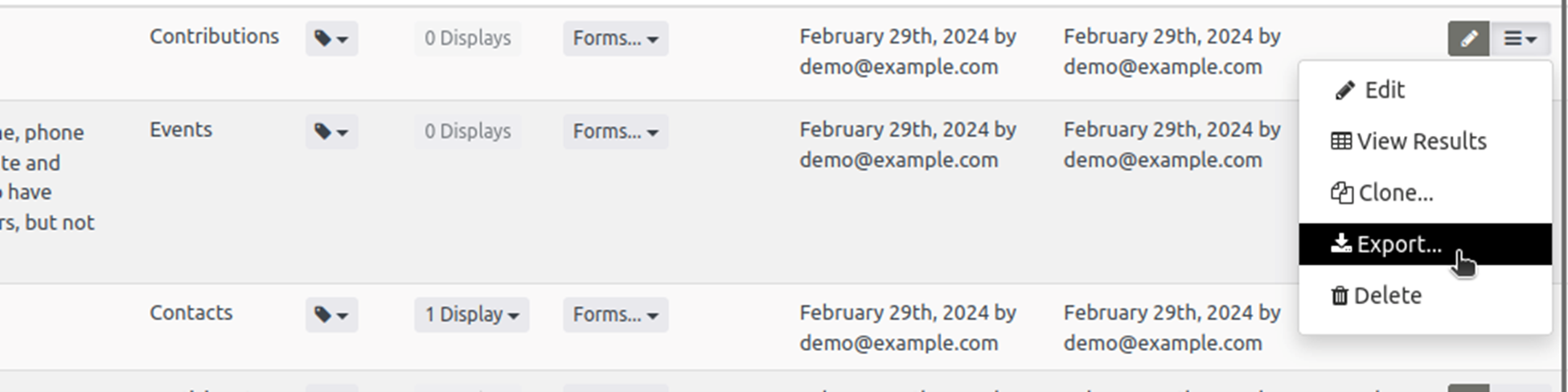Expand Forms... dropdown in Events row
The height and width of the screenshot is (392, 1568).
tap(615, 132)
